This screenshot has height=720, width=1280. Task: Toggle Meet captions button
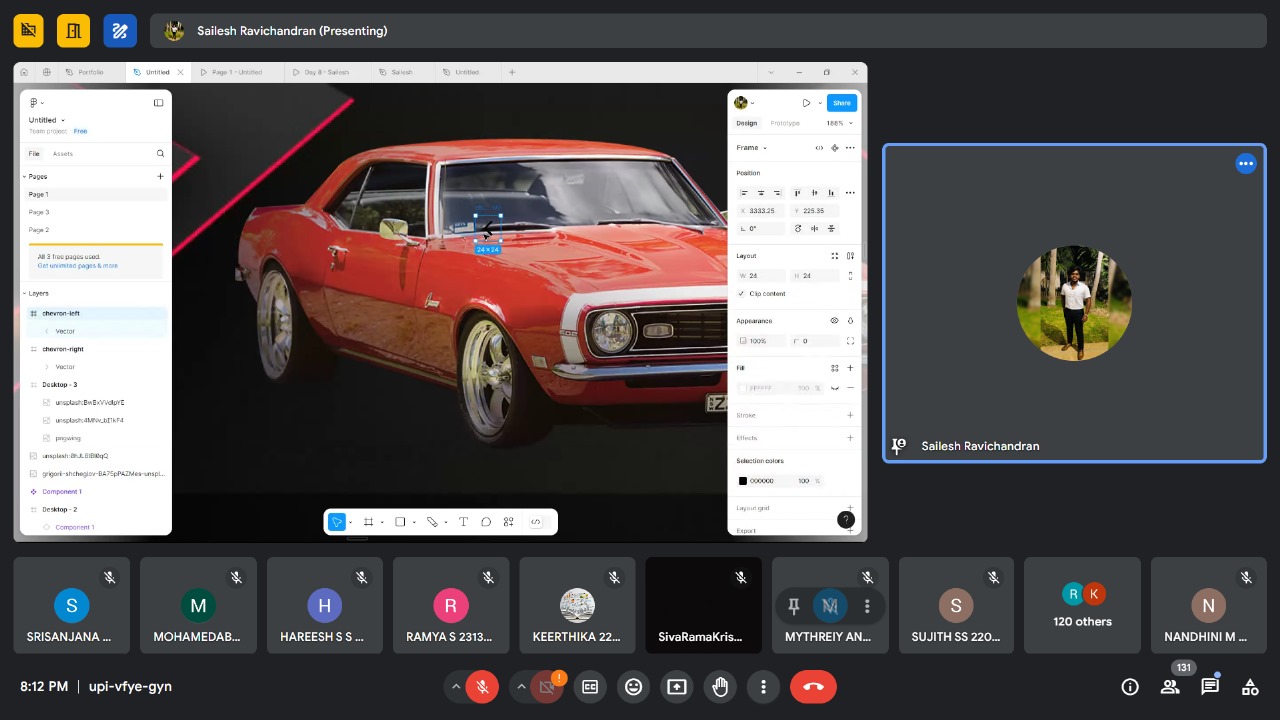click(590, 687)
